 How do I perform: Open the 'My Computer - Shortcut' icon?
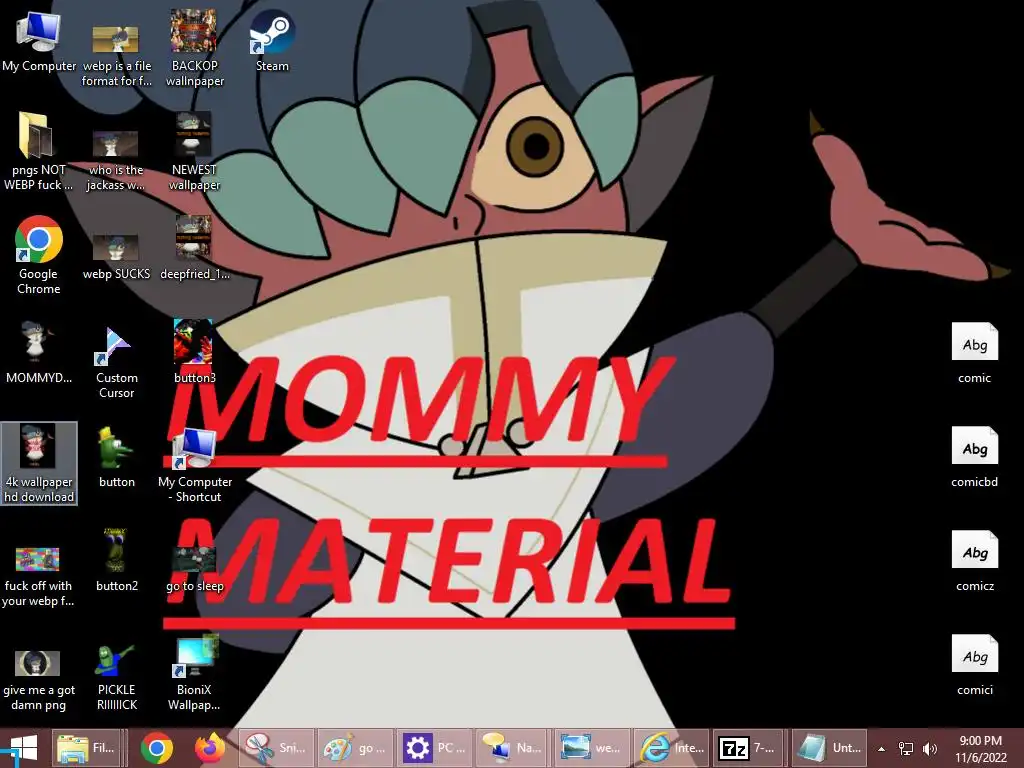click(195, 464)
